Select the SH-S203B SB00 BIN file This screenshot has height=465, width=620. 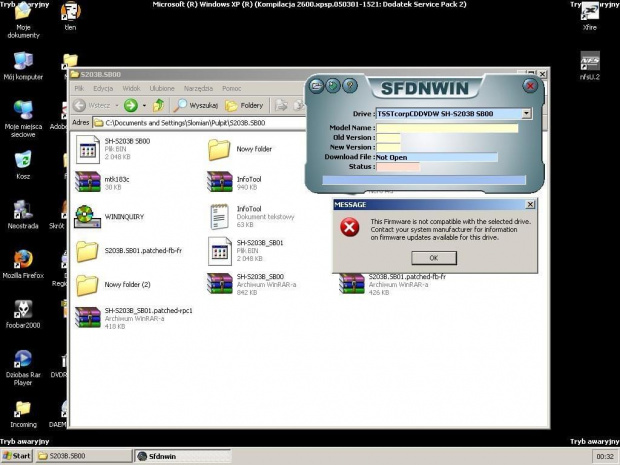pyautogui.click(x=113, y=149)
